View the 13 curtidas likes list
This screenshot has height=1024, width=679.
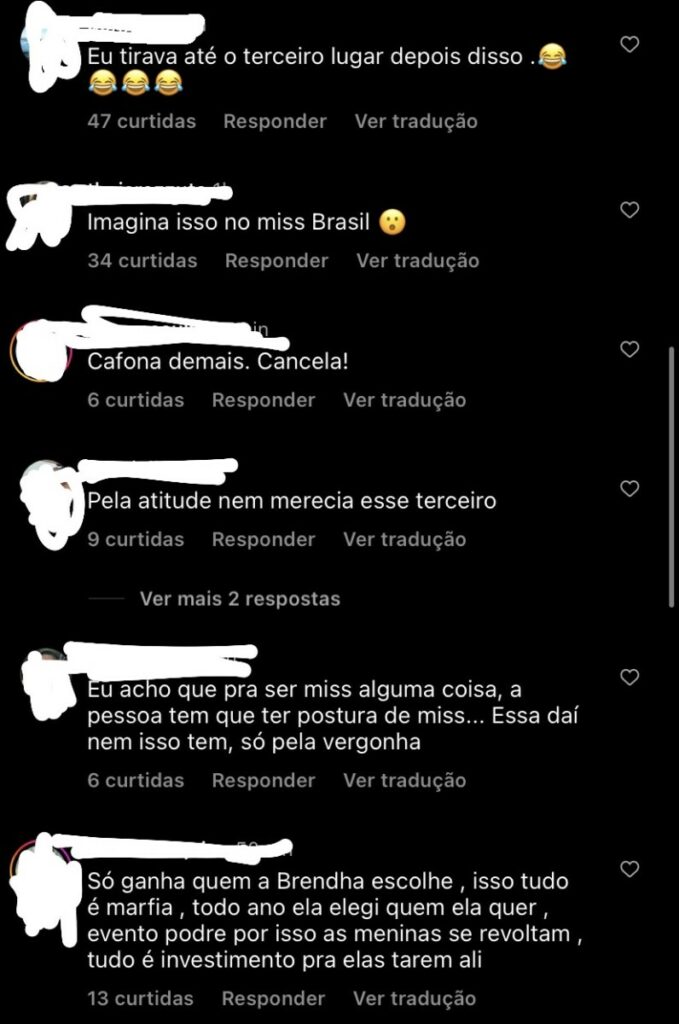[140, 999]
